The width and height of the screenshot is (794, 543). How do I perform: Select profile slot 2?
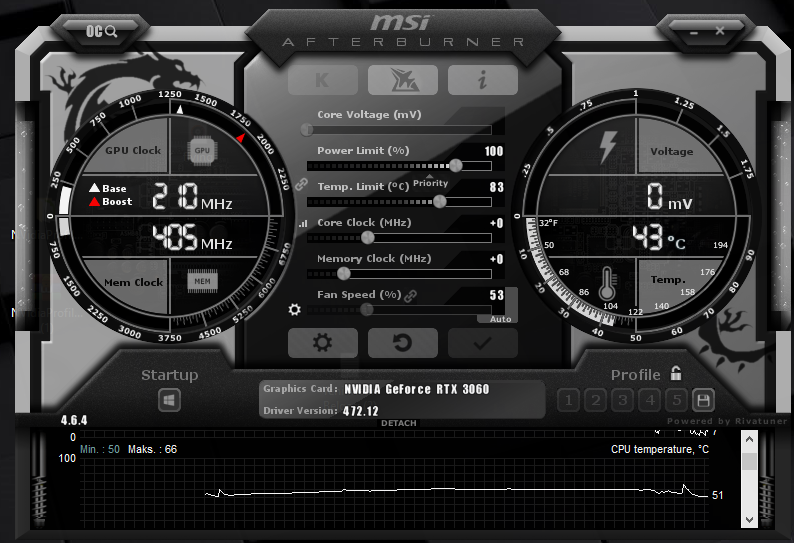[x=596, y=401]
